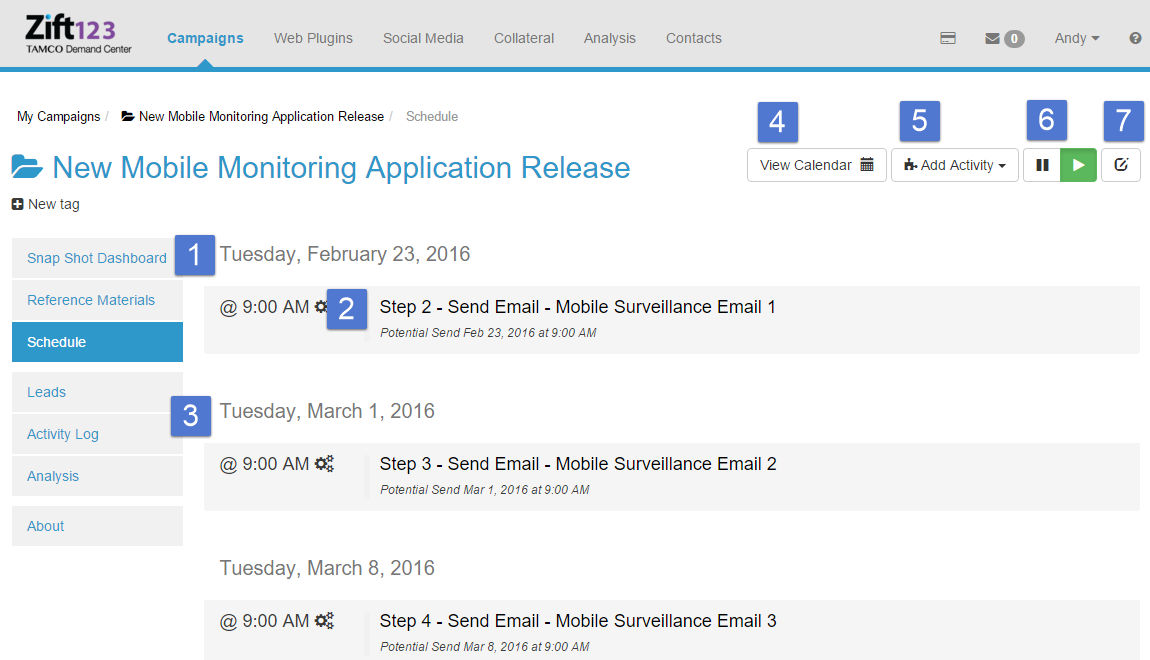Open Snap Shot Dashboard in sidebar

pyautogui.click(x=97, y=258)
